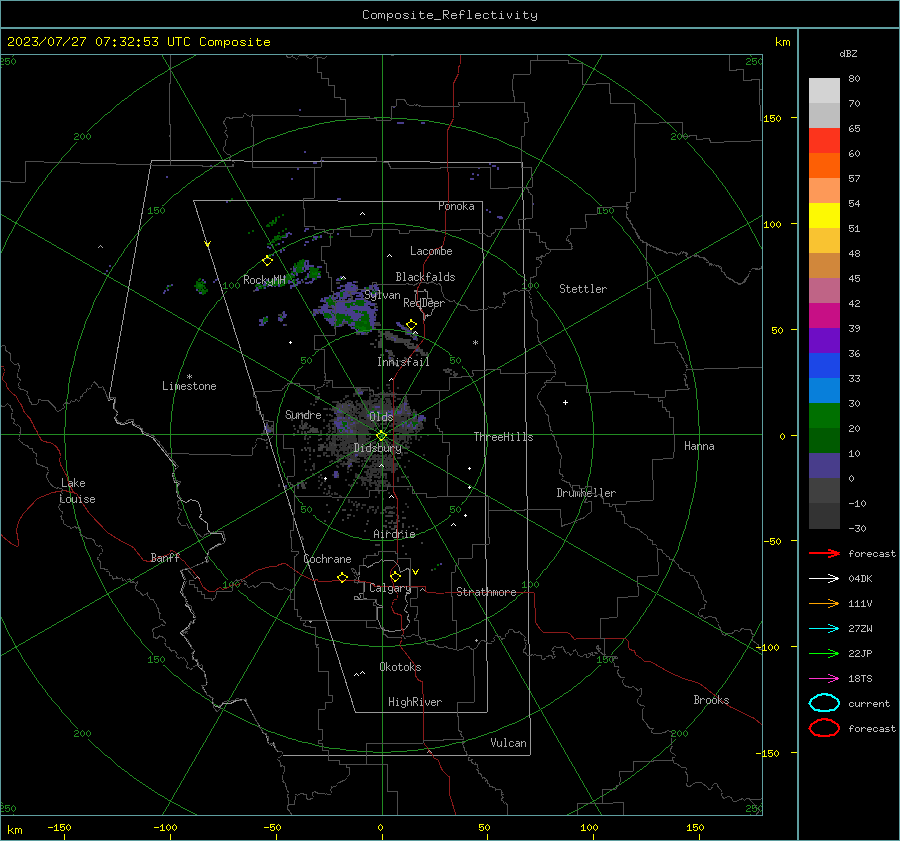This screenshot has height=841, width=900.
Task: Click the Vulcan map label
Action: [509, 743]
